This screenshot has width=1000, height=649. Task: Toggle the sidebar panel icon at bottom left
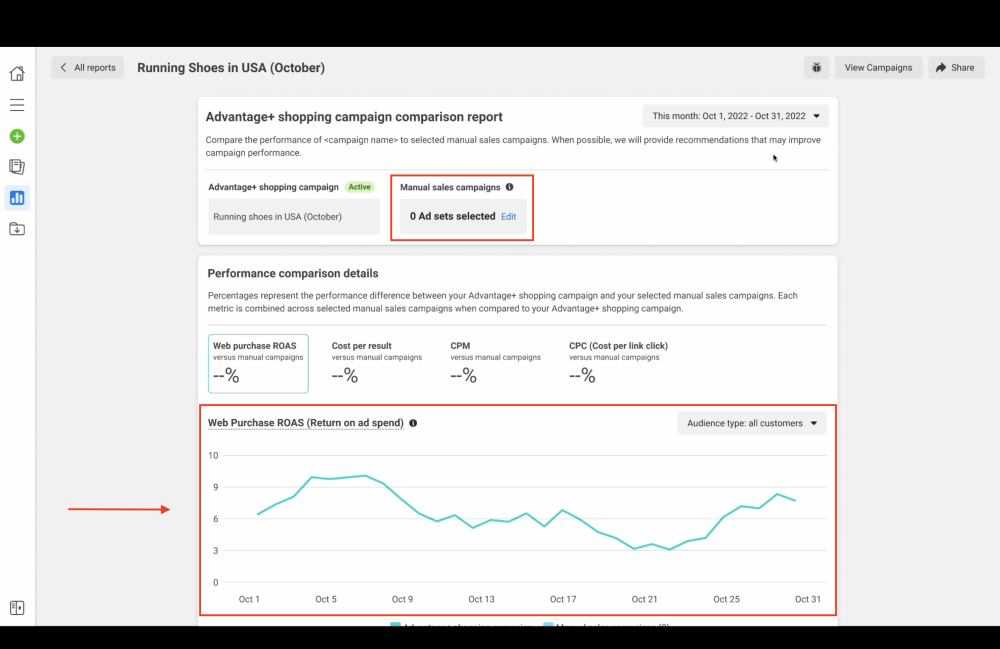coord(17,608)
